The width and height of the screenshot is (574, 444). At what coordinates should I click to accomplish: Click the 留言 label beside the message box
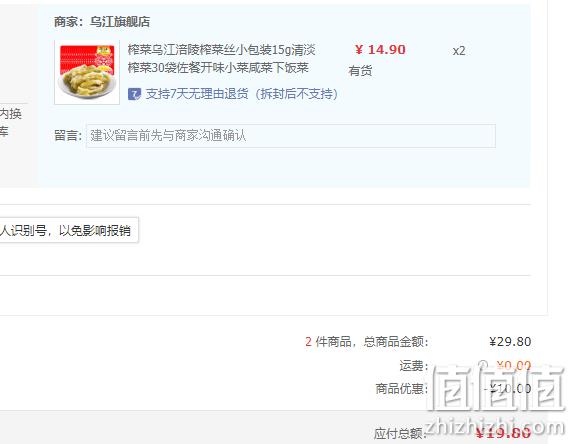68,135
